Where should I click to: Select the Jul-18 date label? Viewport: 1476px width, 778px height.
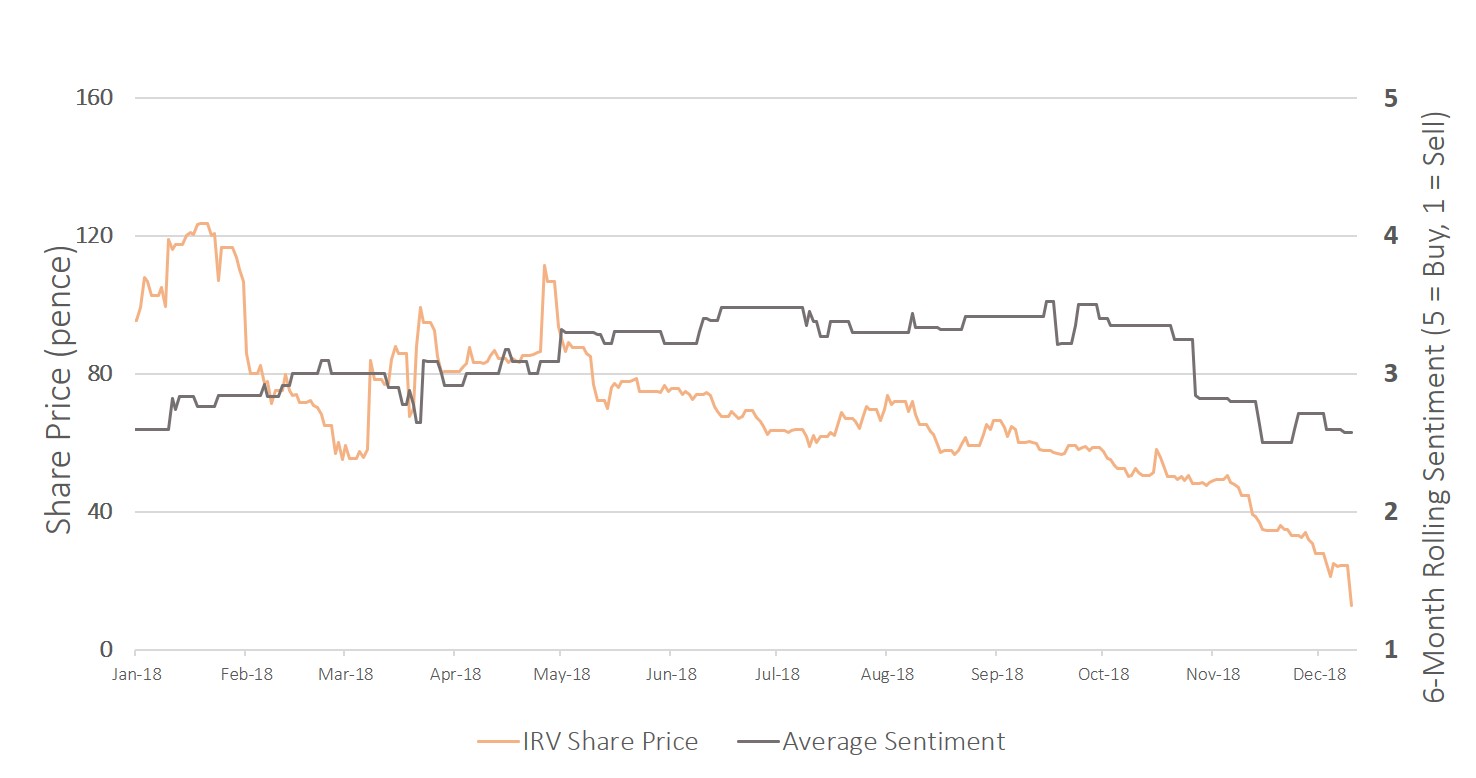coord(778,674)
